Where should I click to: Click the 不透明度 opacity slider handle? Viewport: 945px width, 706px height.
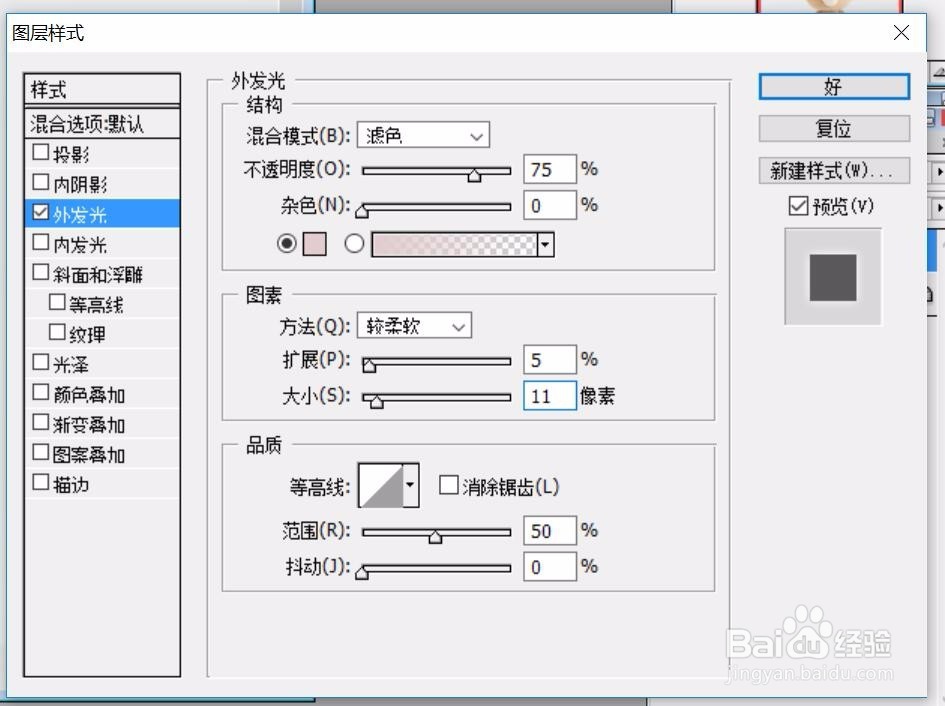[475, 175]
